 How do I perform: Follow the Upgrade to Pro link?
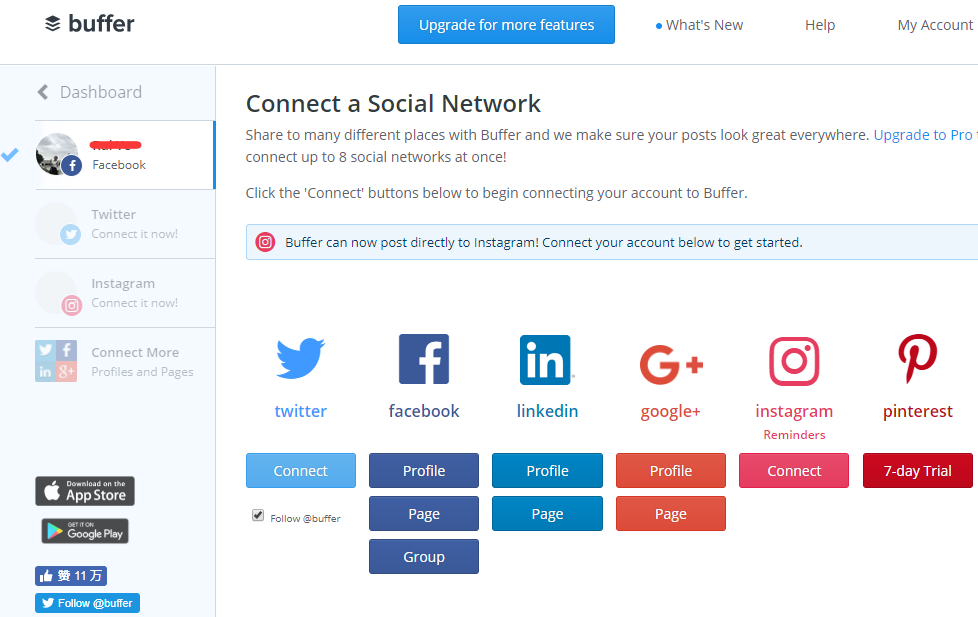pos(922,135)
